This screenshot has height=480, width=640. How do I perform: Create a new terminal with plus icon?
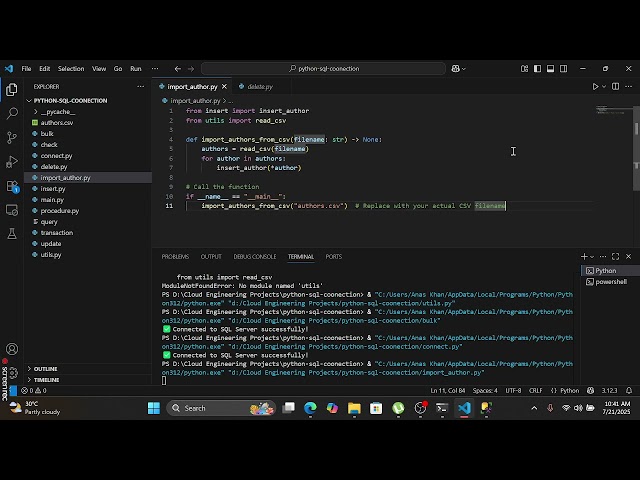(584, 256)
